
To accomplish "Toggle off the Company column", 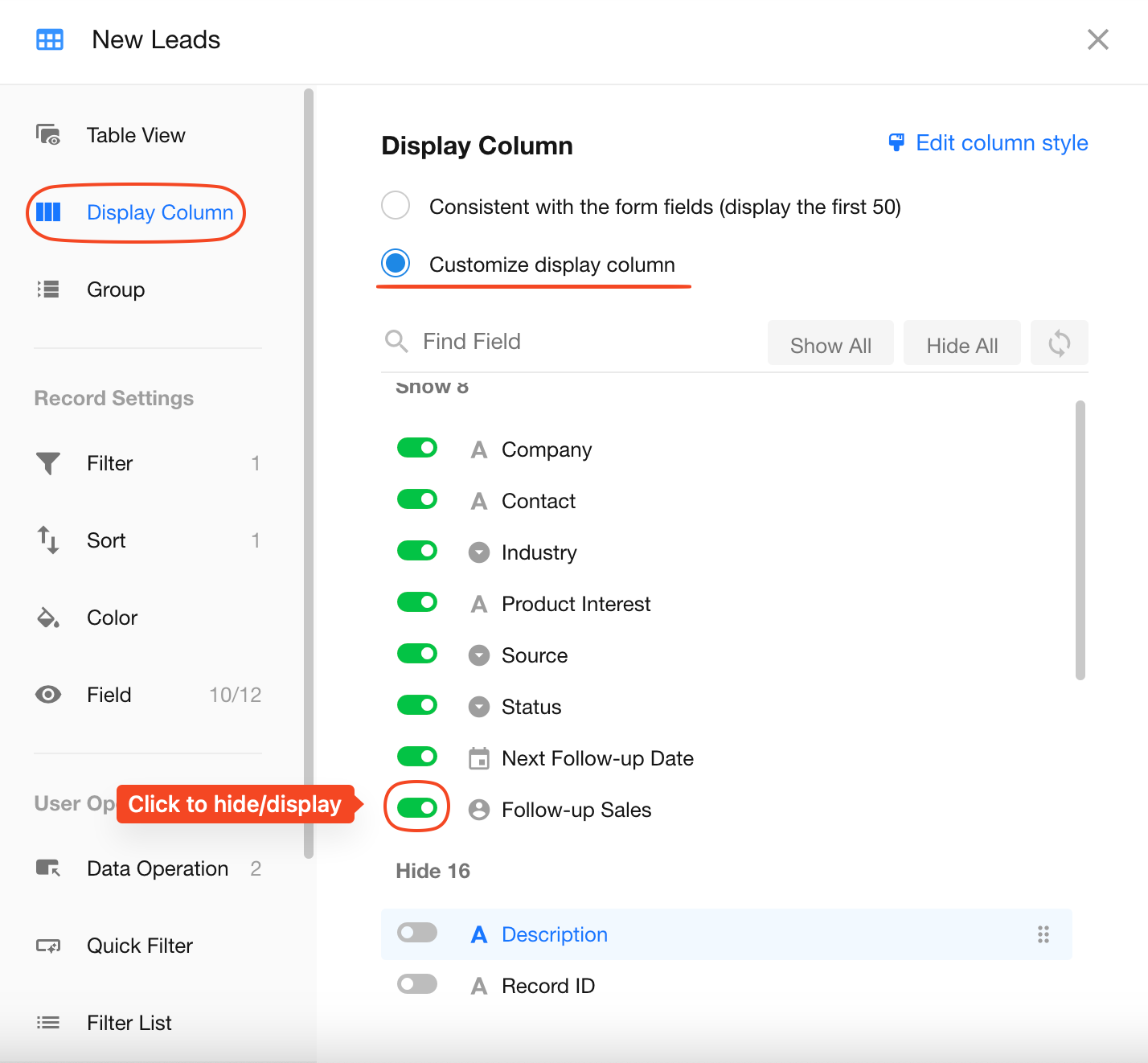I will [417, 448].
